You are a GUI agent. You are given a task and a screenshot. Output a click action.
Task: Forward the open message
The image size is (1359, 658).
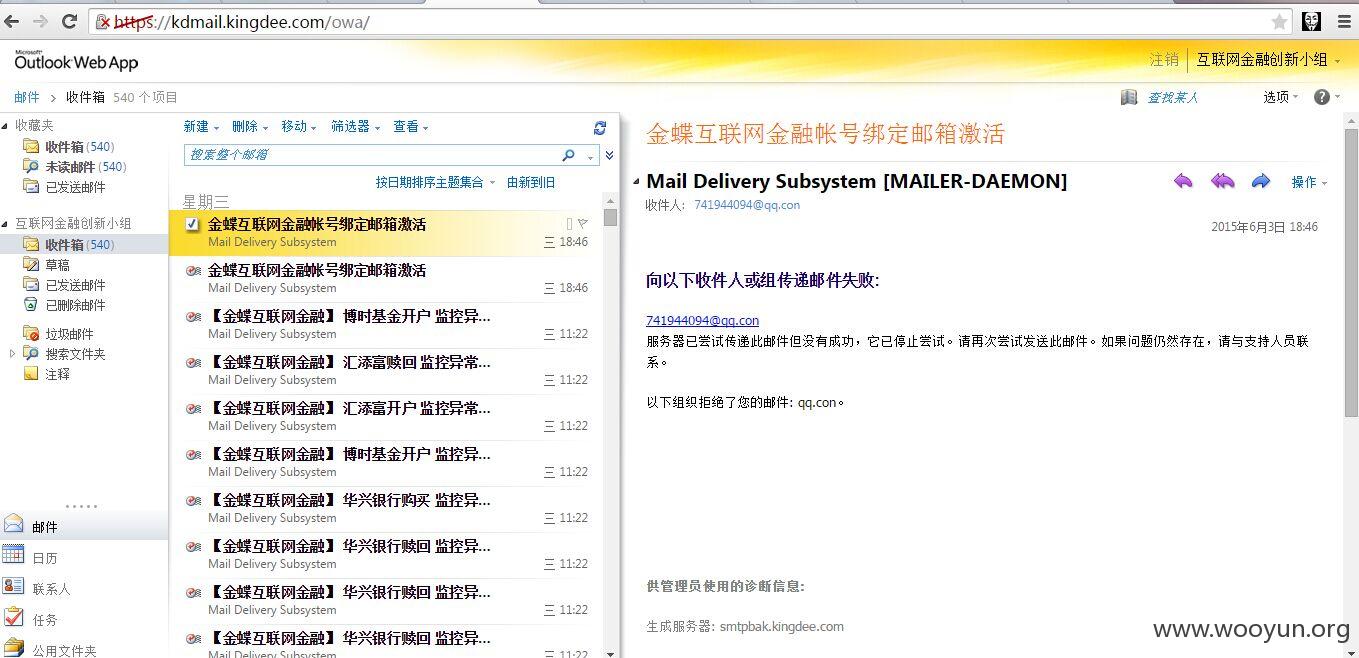tap(1261, 181)
